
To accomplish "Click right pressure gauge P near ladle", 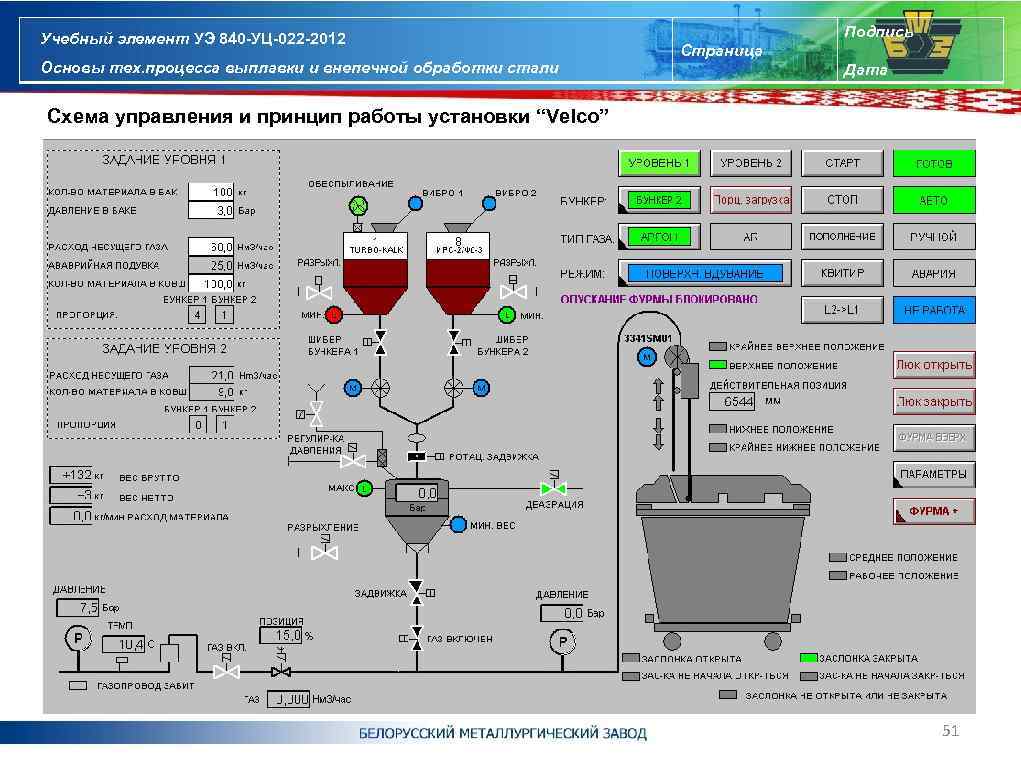I will [x=563, y=642].
